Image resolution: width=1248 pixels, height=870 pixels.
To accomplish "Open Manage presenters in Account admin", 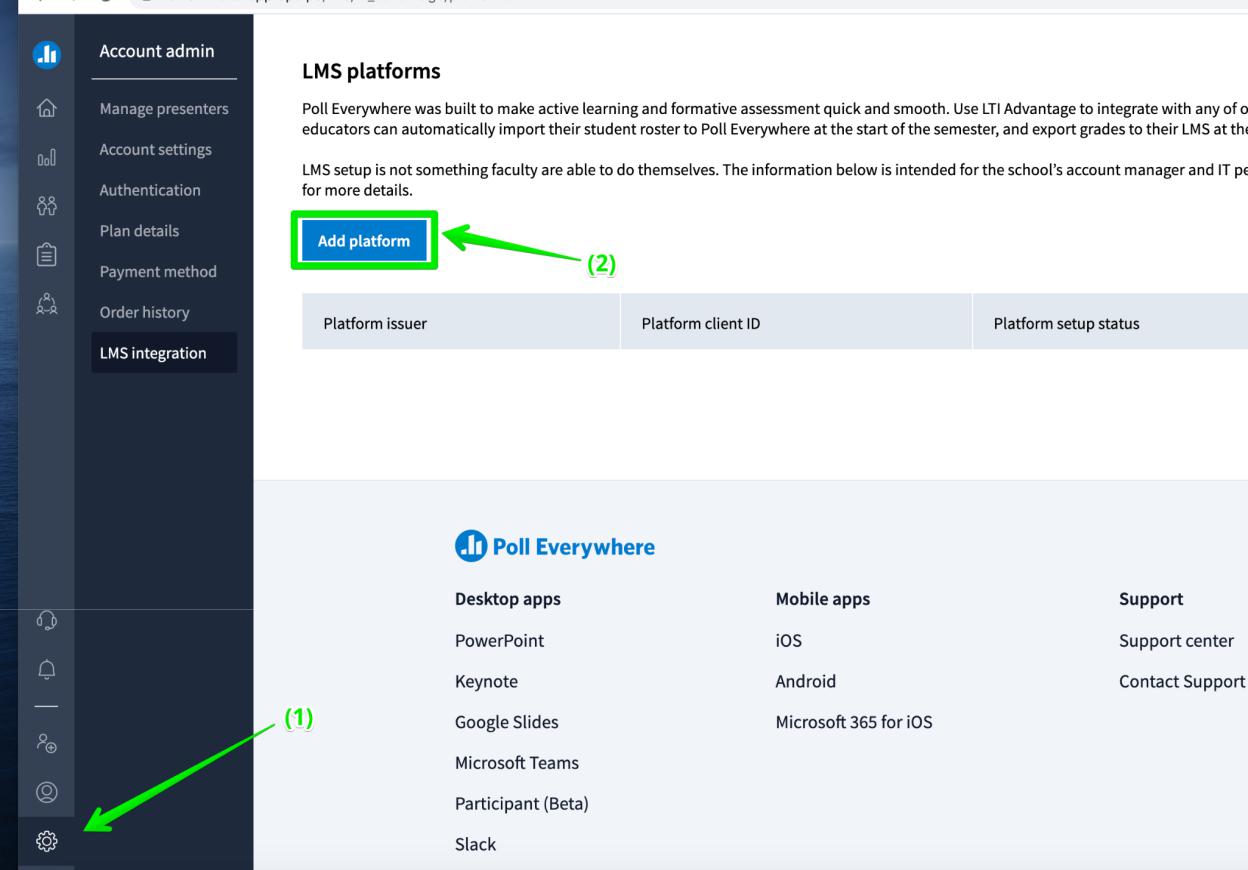I will coord(164,108).
